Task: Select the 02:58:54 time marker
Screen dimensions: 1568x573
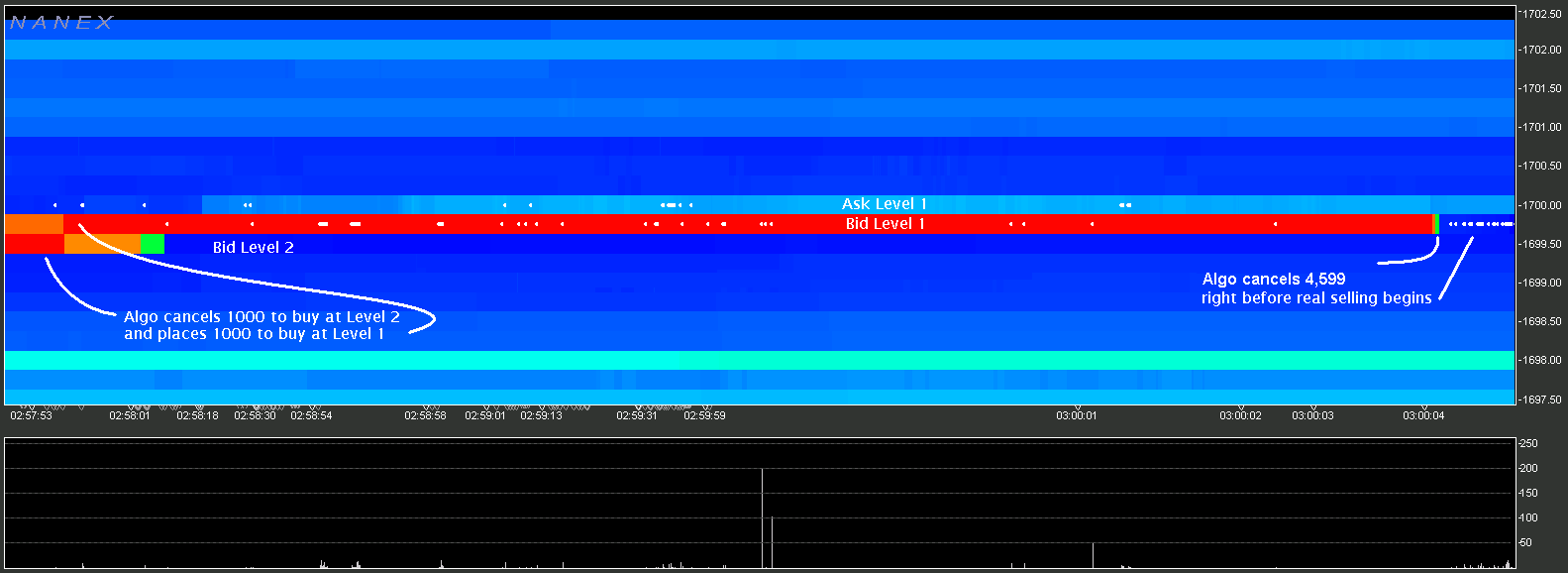Action: coord(311,415)
